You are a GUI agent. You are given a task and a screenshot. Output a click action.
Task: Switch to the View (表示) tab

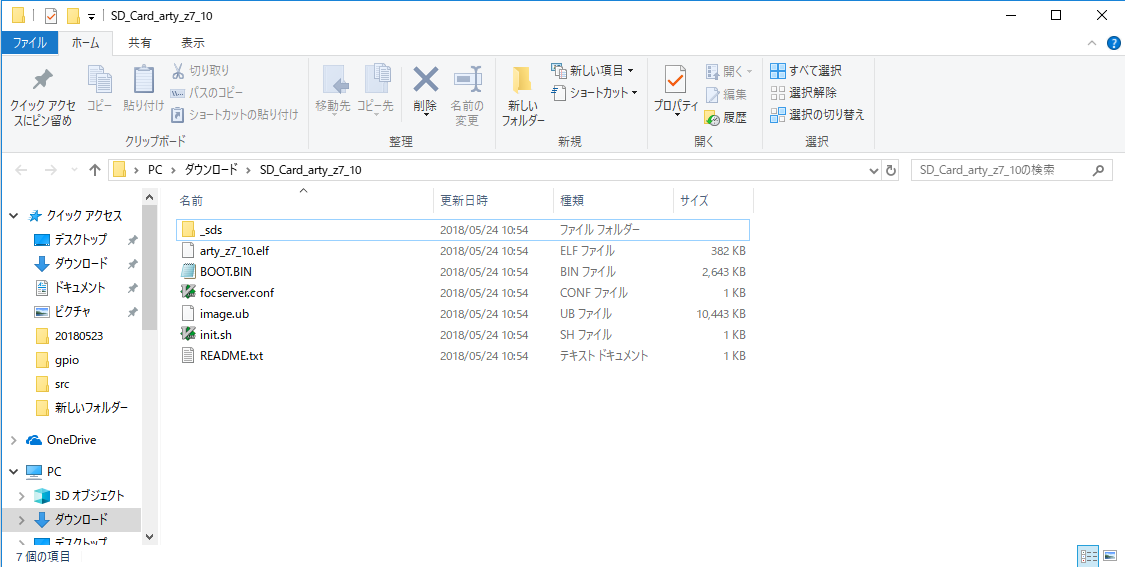pos(193,43)
